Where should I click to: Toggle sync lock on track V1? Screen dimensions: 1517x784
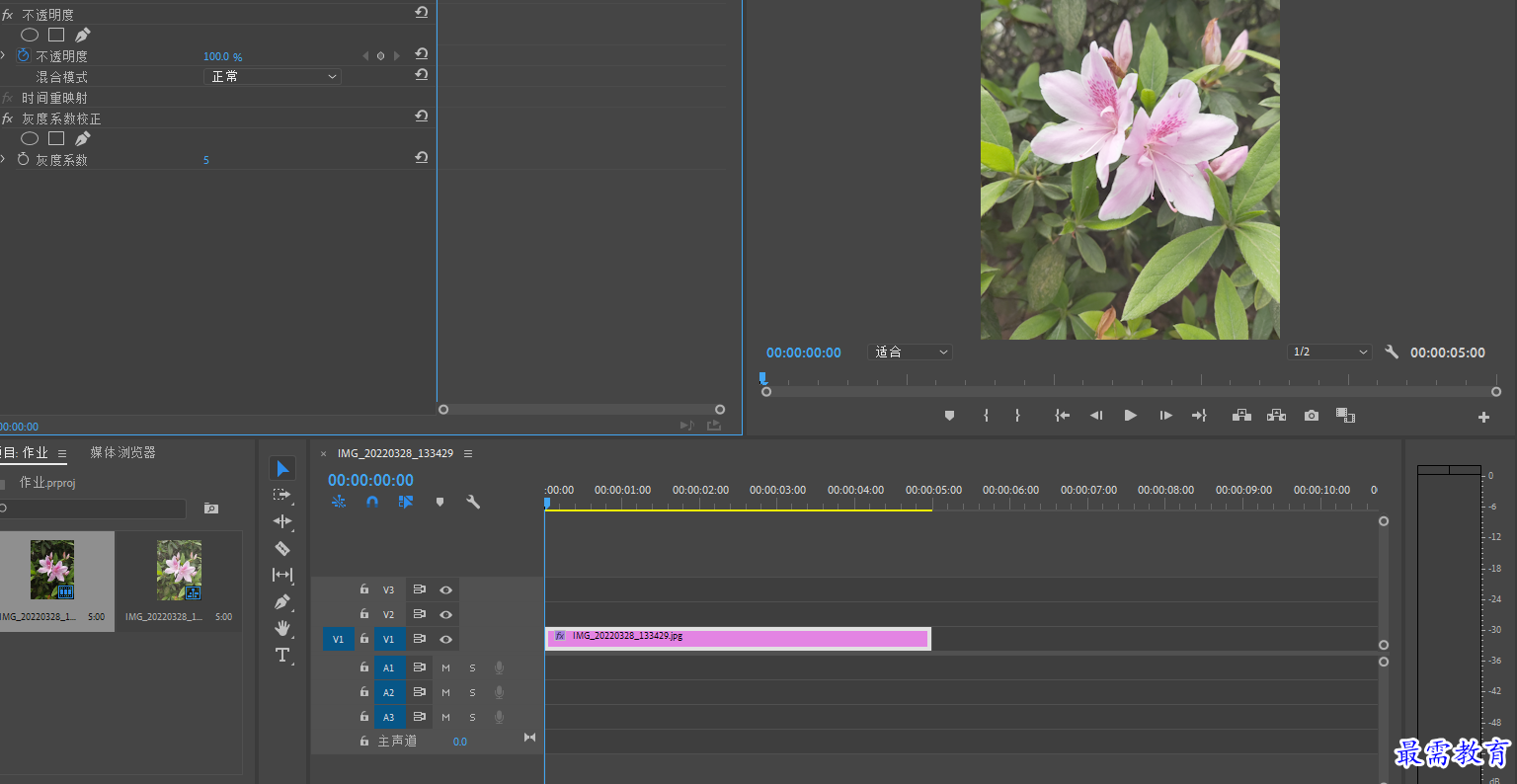click(x=420, y=639)
